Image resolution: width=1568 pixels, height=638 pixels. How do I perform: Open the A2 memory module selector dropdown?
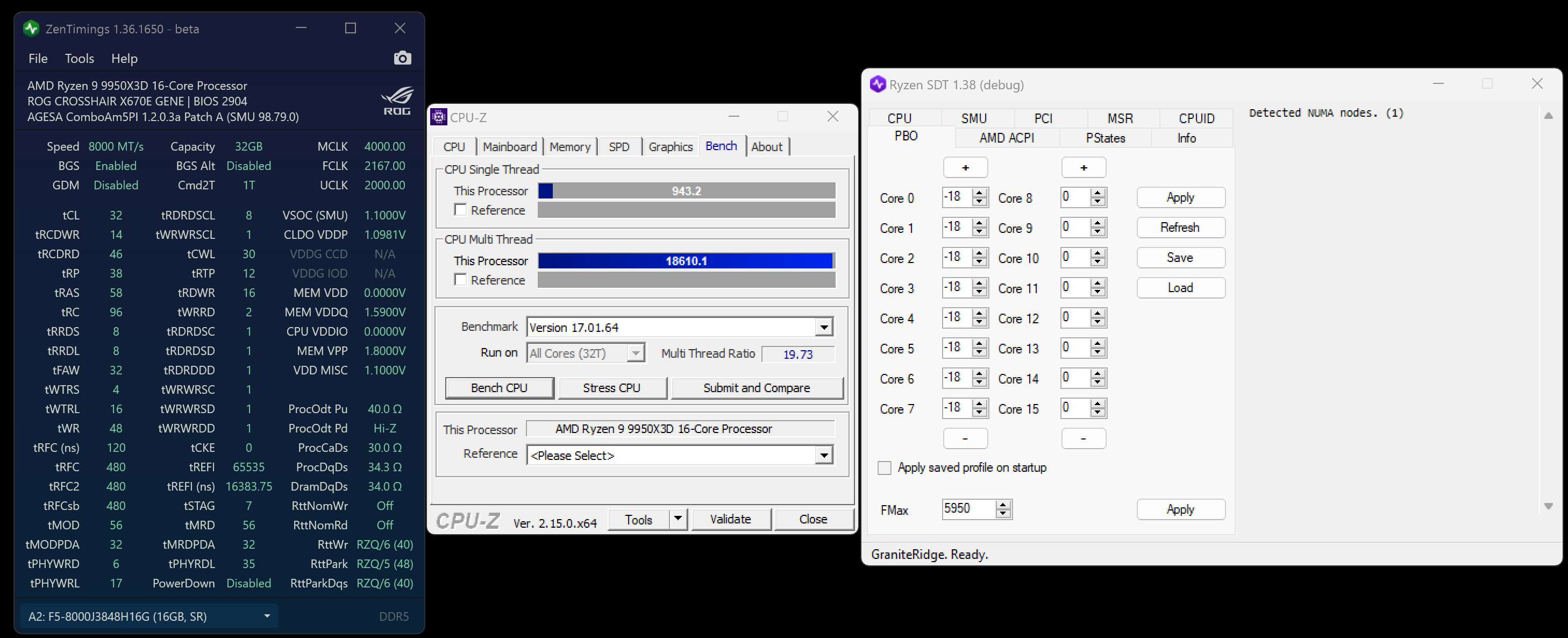[267, 616]
